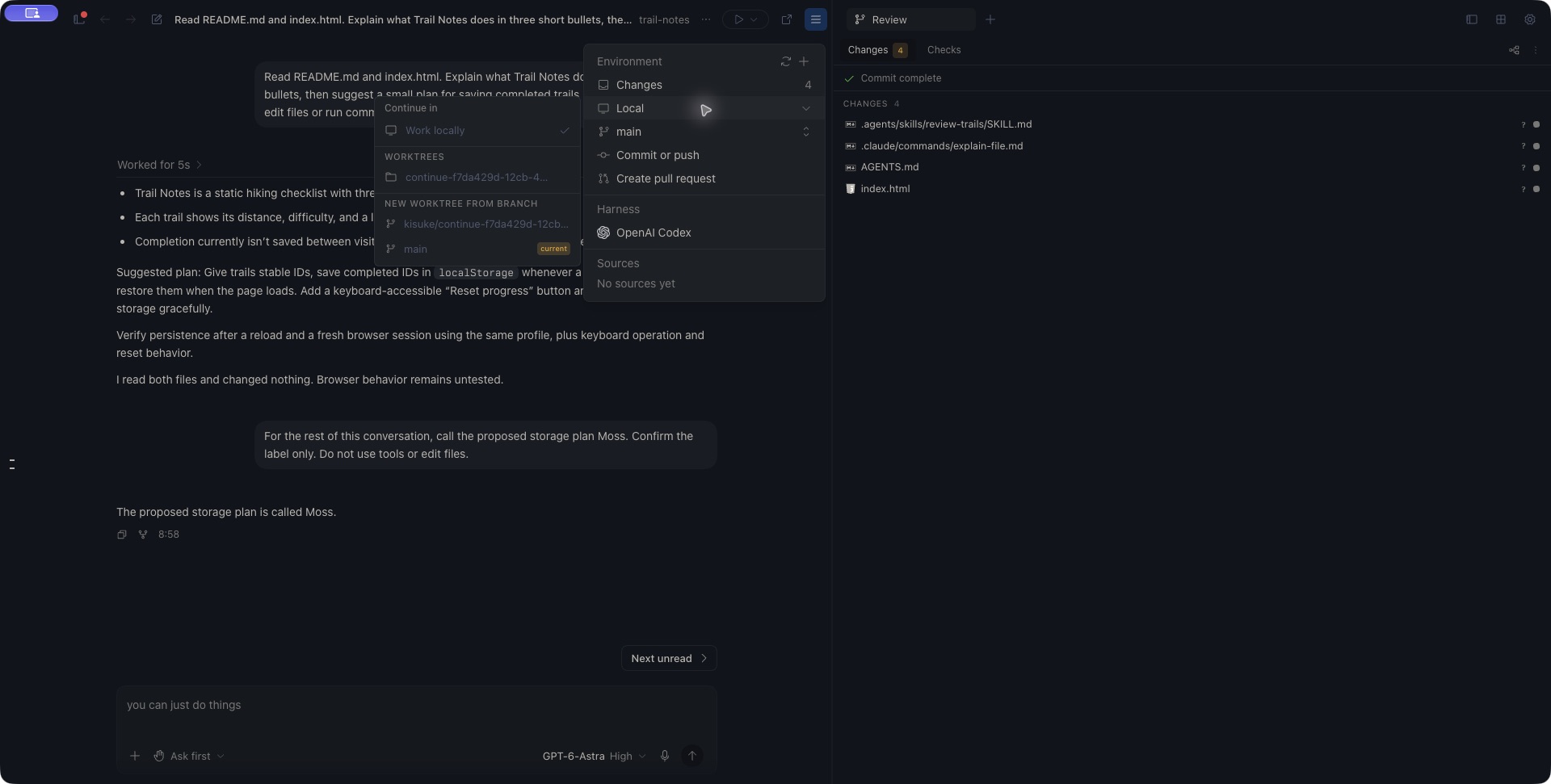This screenshot has width=1551, height=784.
Task: Toggle the sidebar panel icon with red dot
Action: click(79, 19)
